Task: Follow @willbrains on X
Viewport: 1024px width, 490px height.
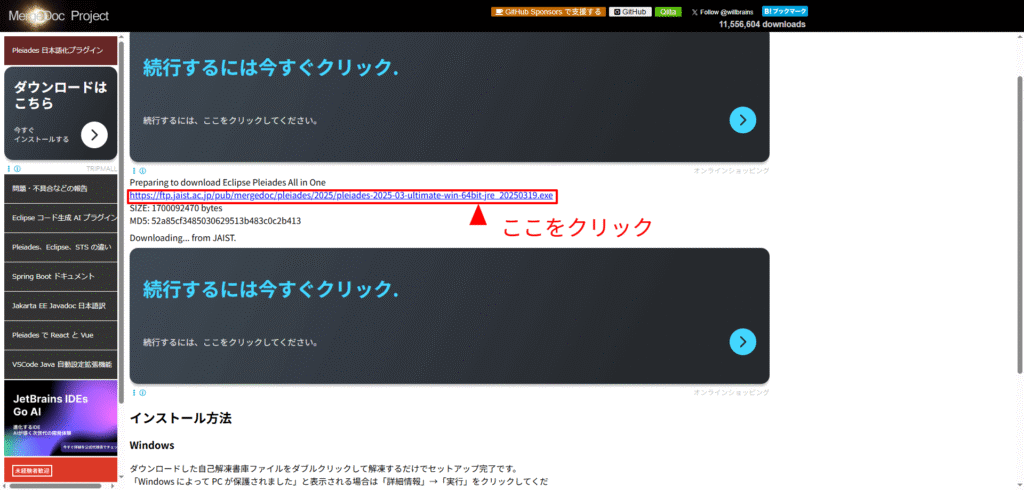Action: pos(722,12)
